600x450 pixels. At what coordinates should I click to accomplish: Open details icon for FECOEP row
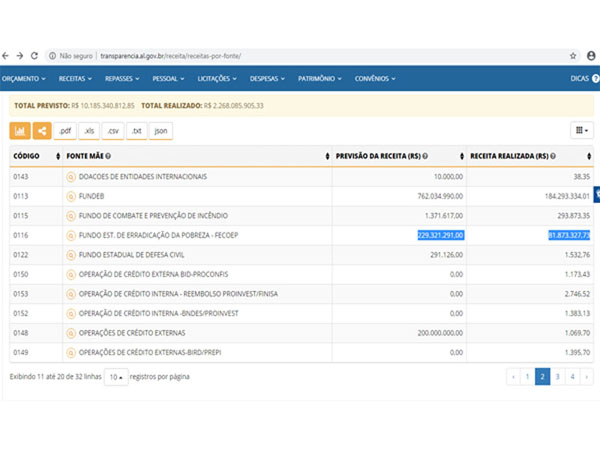[x=71, y=235]
